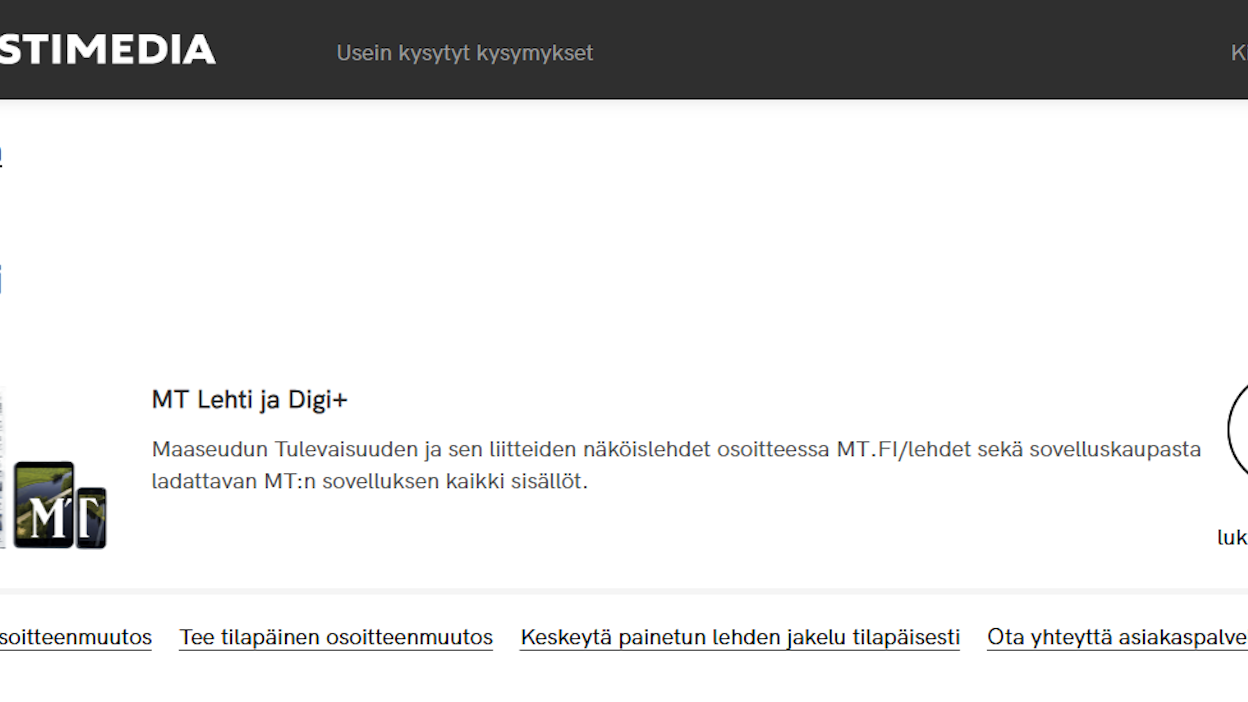1248x702 pixels.
Task: Click the dark navigation bar area
Action: (x=800, y=50)
